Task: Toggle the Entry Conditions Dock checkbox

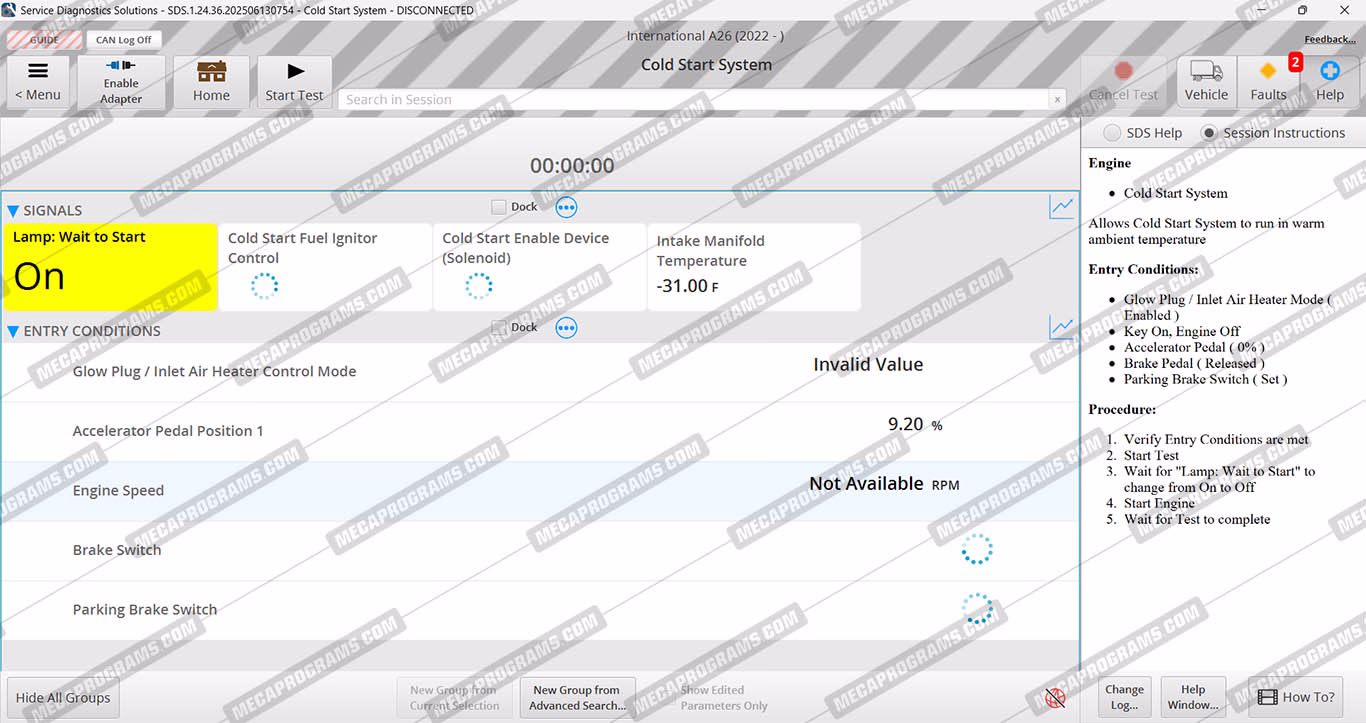Action: [498, 327]
